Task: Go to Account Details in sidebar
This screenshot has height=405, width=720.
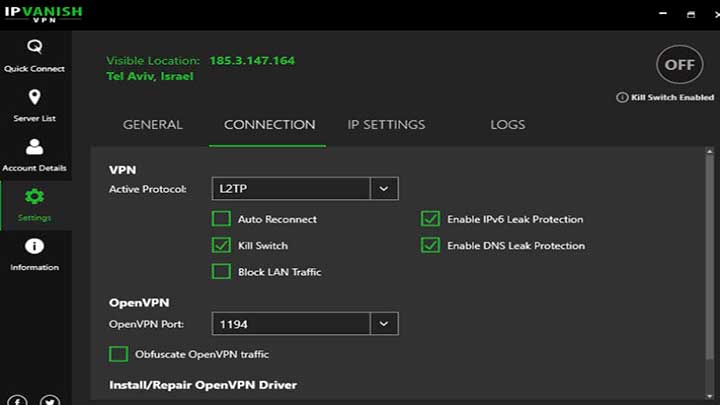Action: point(34,154)
